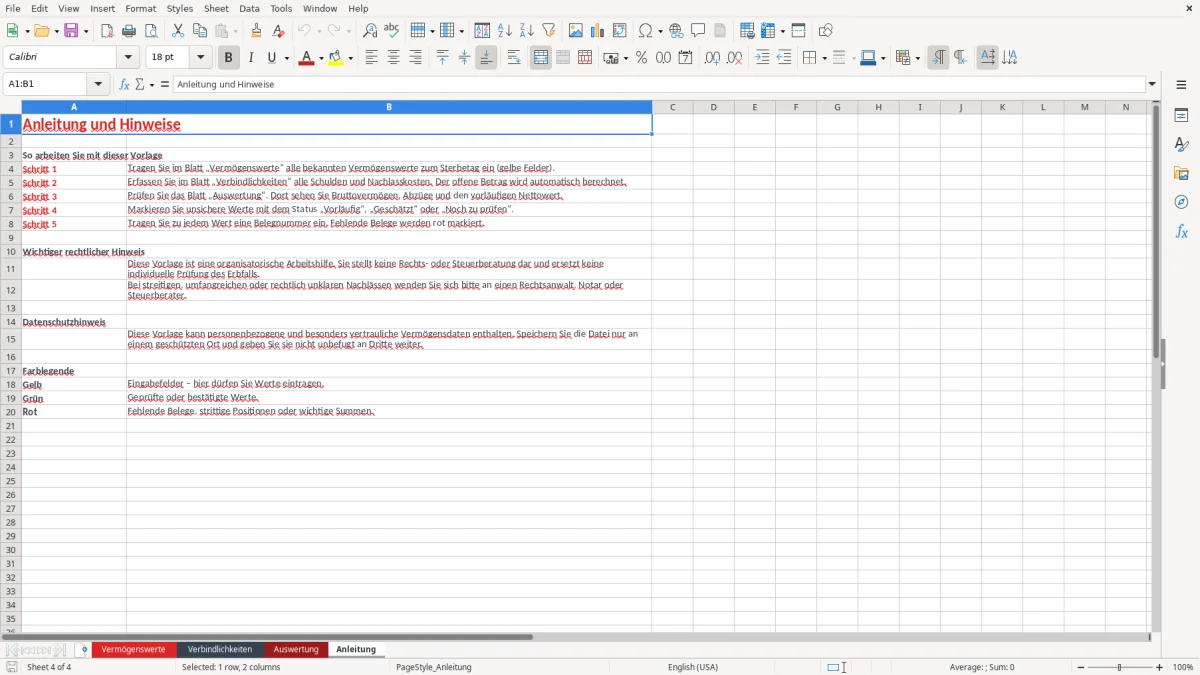
Task: Cut the selection with the scissors icon
Action: [x=178, y=31]
